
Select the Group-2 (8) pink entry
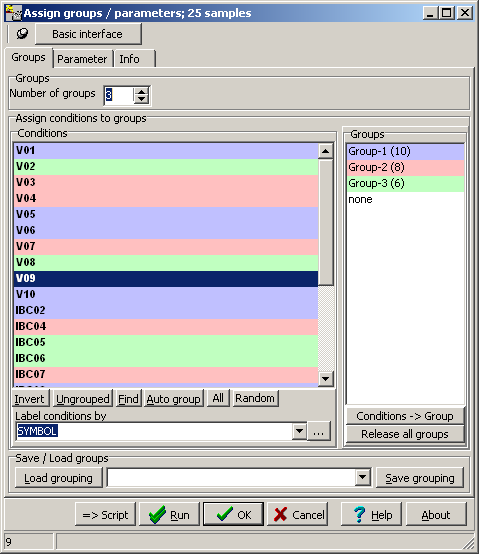(x=406, y=167)
